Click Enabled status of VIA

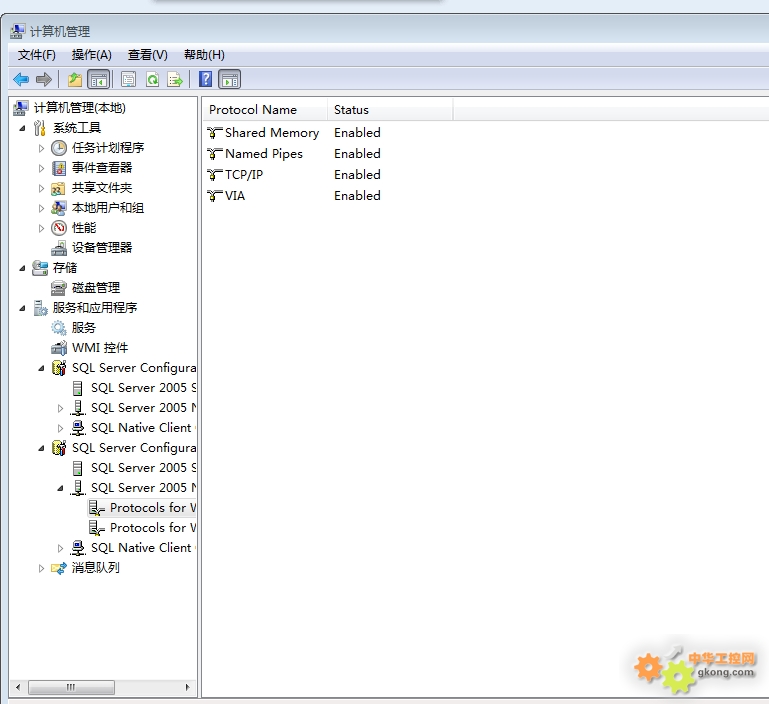coord(357,196)
